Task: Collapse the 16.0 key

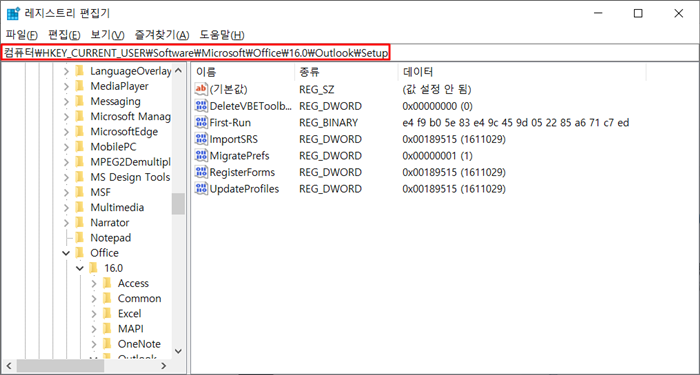Action: [80, 268]
